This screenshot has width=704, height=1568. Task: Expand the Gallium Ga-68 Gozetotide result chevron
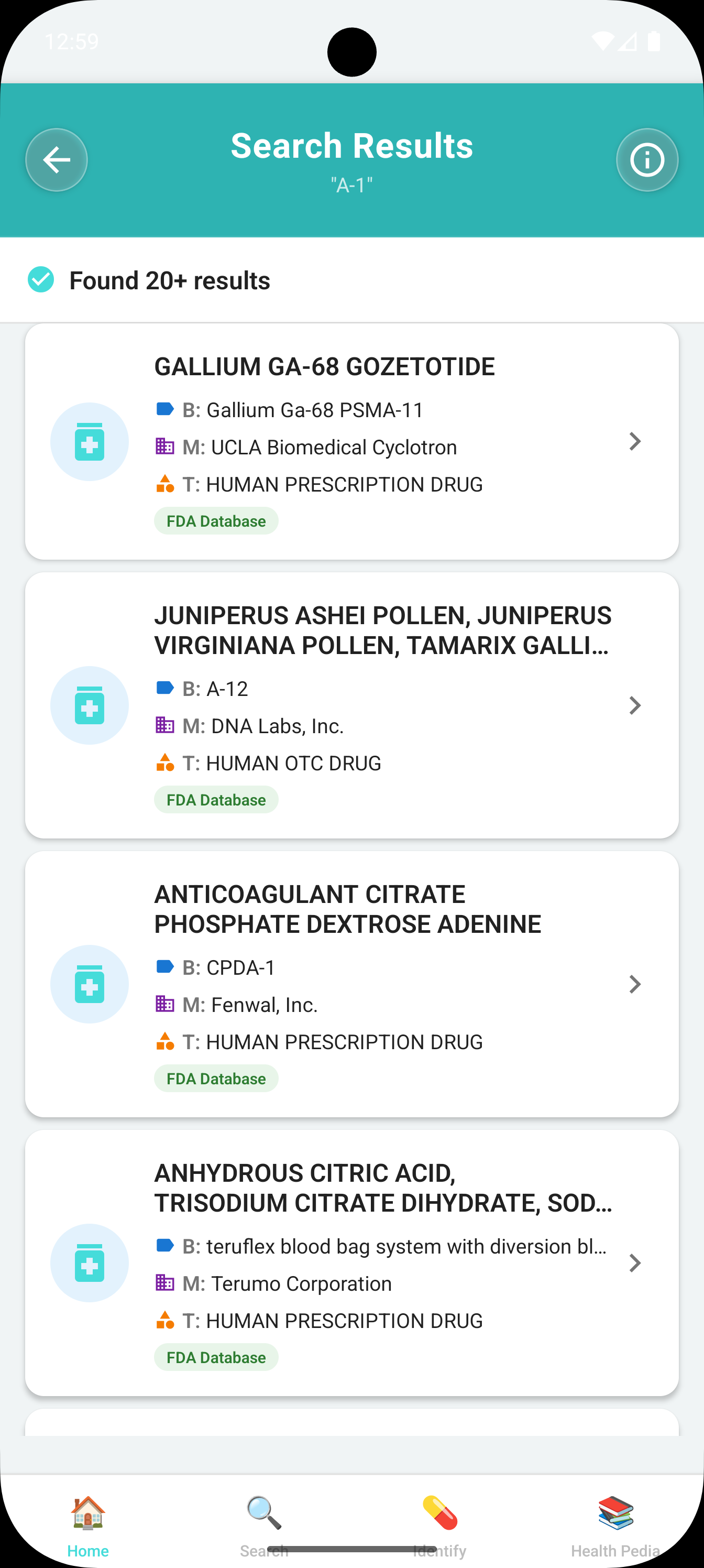pos(635,442)
